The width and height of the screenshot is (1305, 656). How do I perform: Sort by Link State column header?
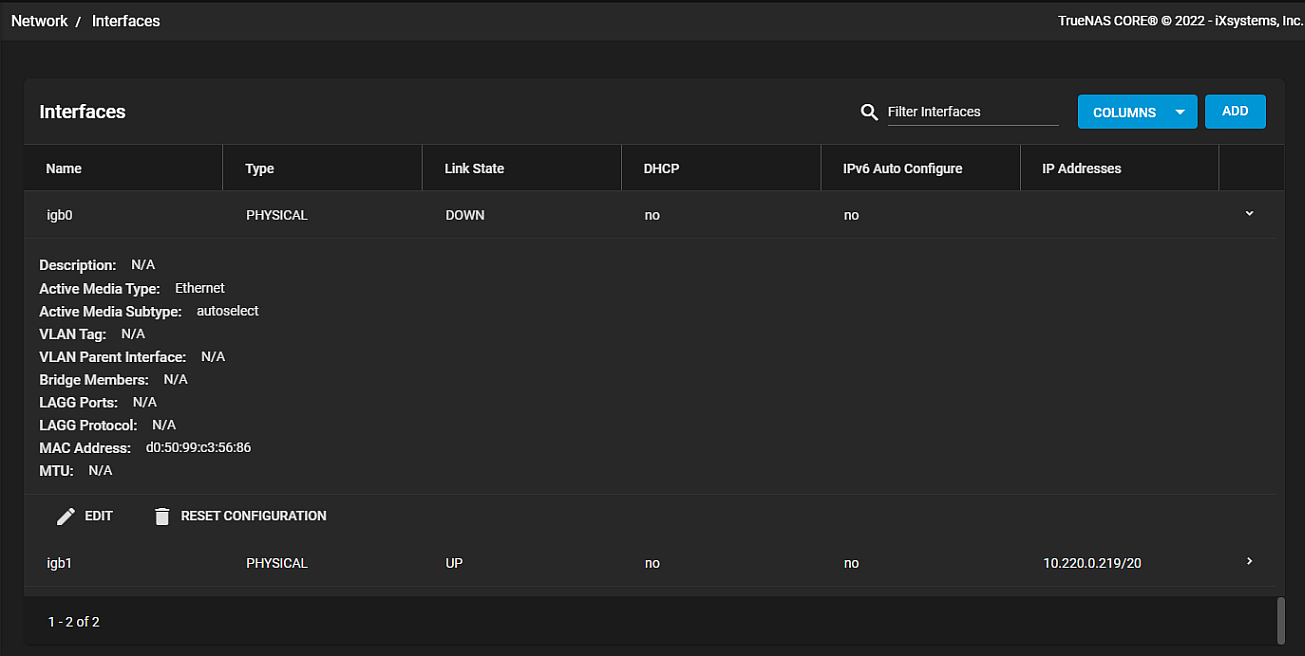(x=474, y=168)
